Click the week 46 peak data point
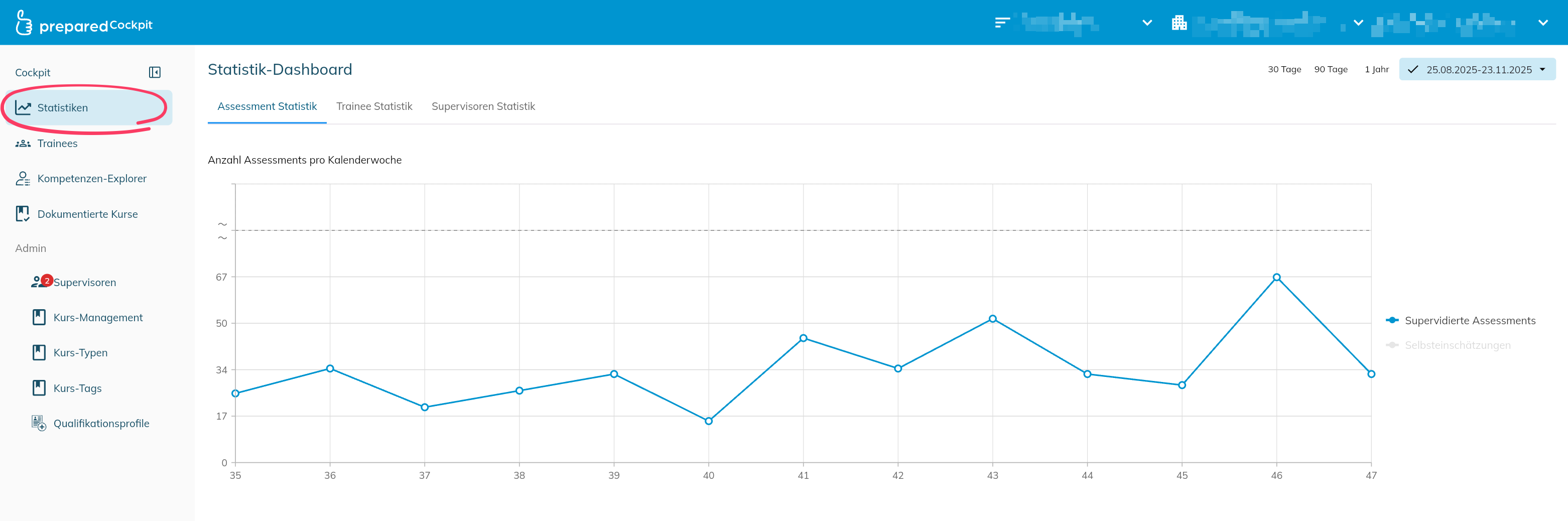 (1276, 278)
